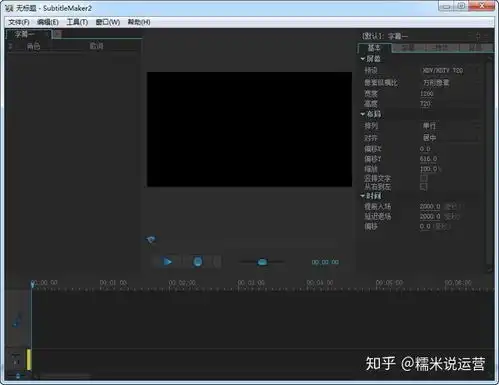Viewport: 499px width, 385px height.
Task: Open the 排列 dropdown showing 单行
Action: point(449,126)
